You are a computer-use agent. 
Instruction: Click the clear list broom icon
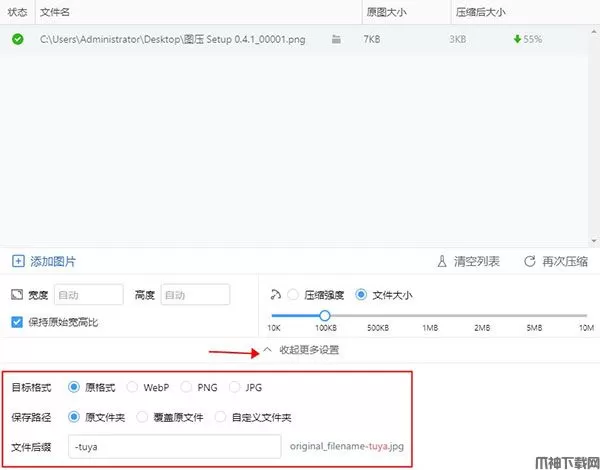click(x=441, y=261)
